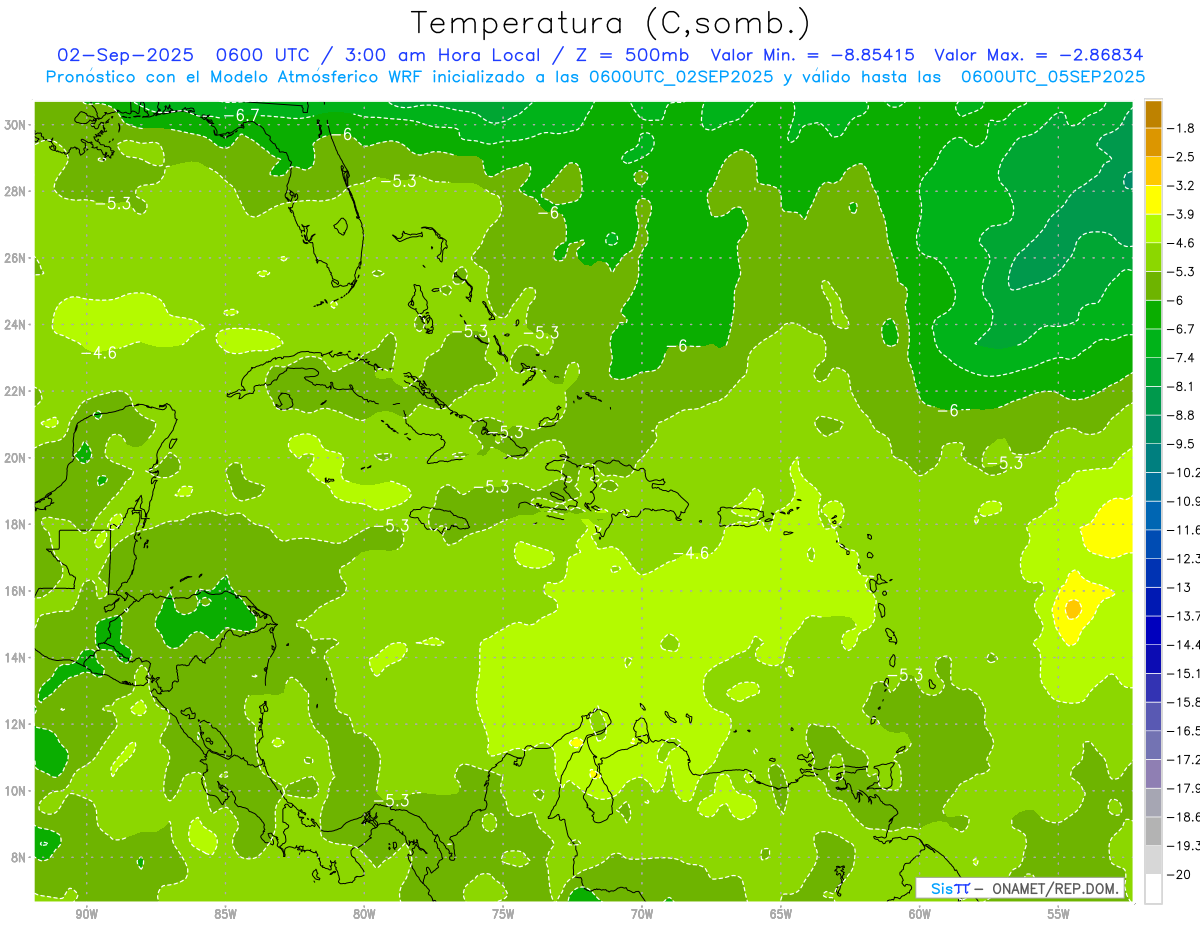Click the 24N latitude label
Screen dimensions: 1200x927
[x=17, y=325]
